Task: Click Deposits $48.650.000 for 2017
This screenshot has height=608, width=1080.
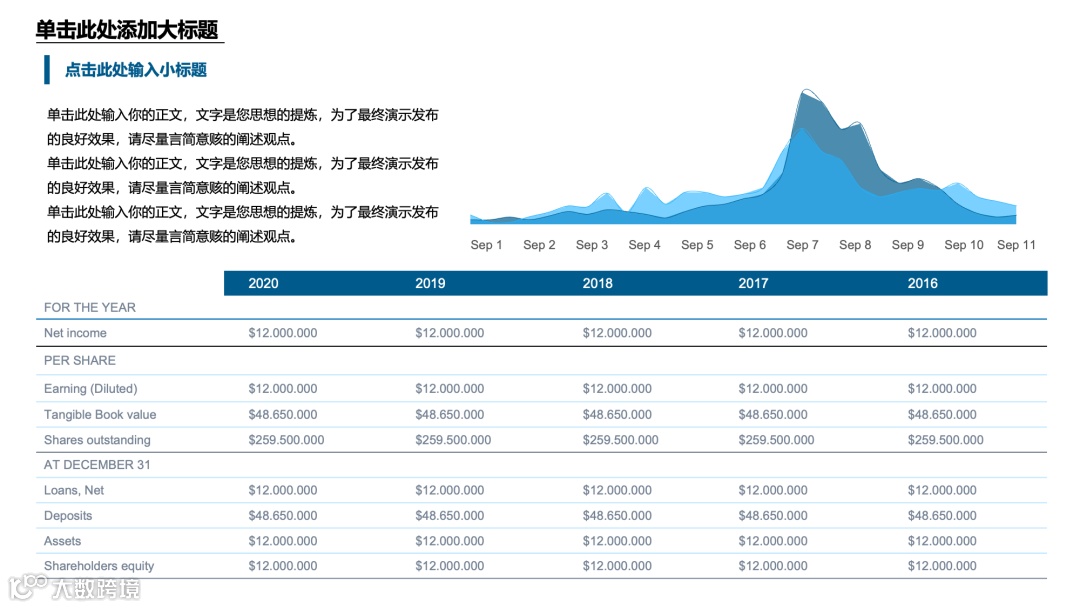Action: (x=773, y=516)
